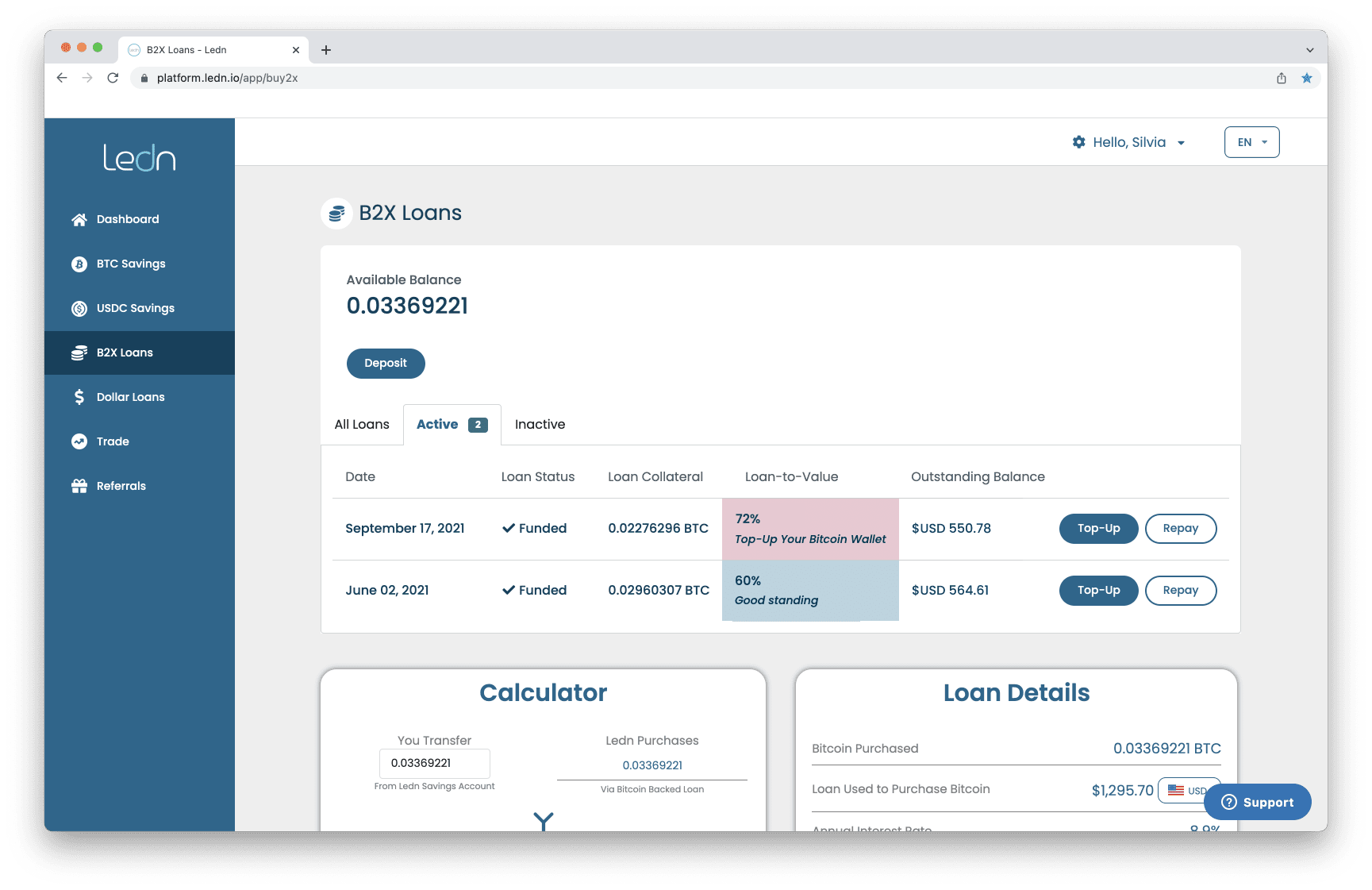This screenshot has width=1372, height=890.
Task: Click the padlock site security icon
Action: click(144, 78)
